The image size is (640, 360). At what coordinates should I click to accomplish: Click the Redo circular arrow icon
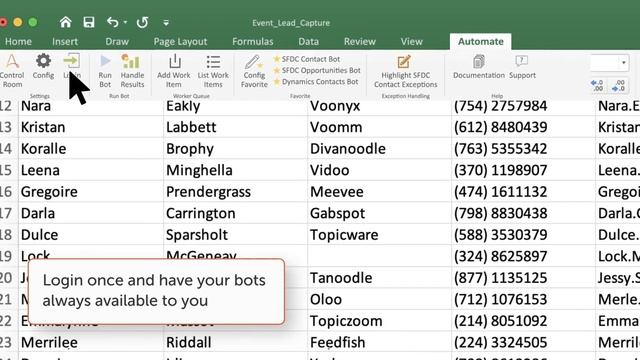pos(142,22)
